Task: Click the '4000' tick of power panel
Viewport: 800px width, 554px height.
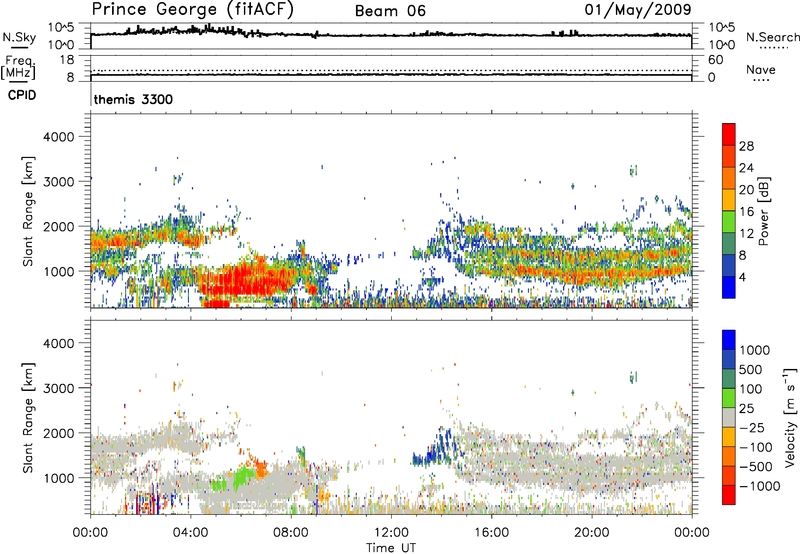Action: (x=58, y=137)
